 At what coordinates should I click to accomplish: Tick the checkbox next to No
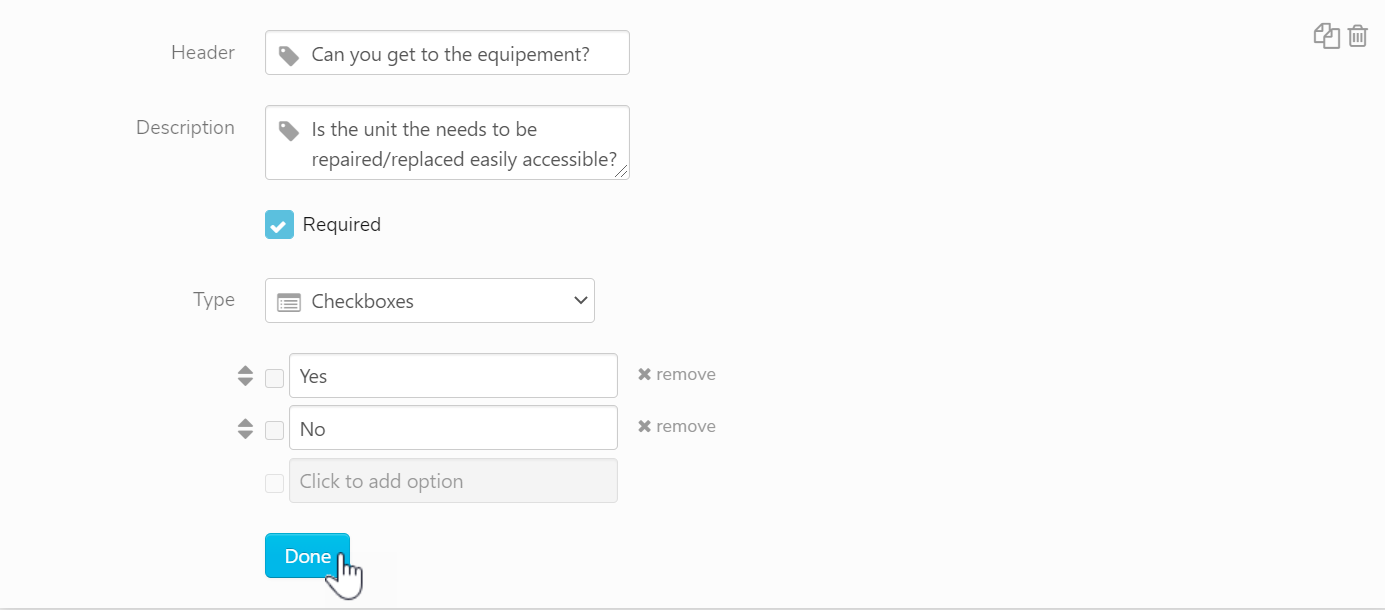point(274,431)
